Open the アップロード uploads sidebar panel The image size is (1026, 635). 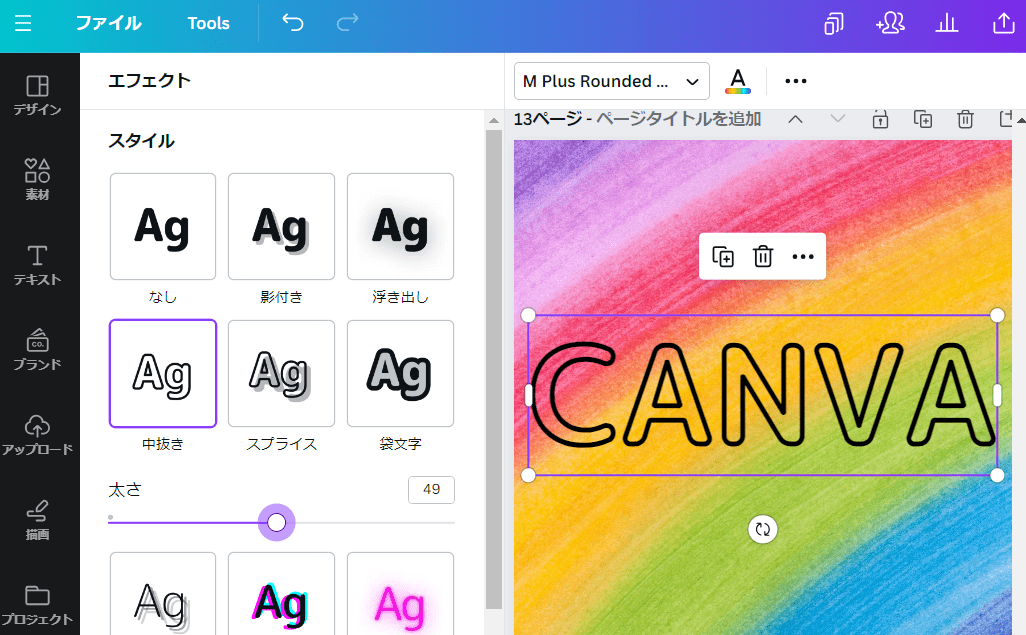pyautogui.click(x=37, y=434)
